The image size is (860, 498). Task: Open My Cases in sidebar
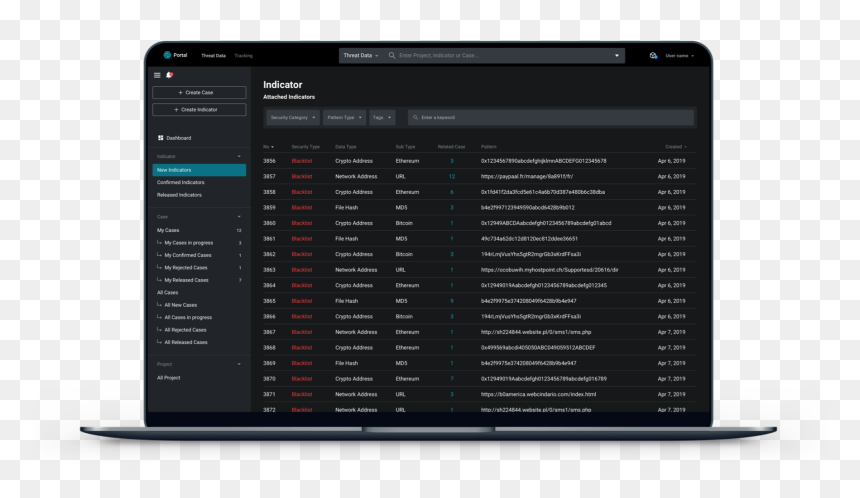click(x=168, y=230)
